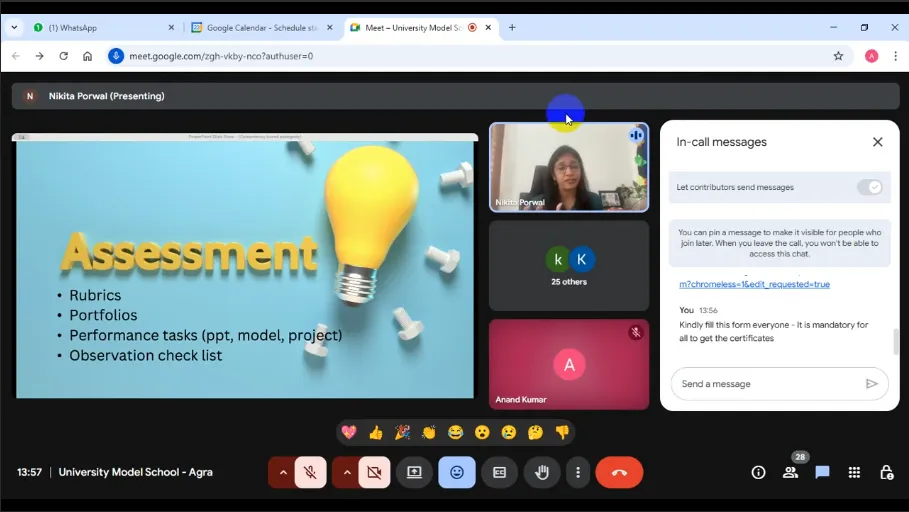Open a new browser tab

click(x=512, y=28)
